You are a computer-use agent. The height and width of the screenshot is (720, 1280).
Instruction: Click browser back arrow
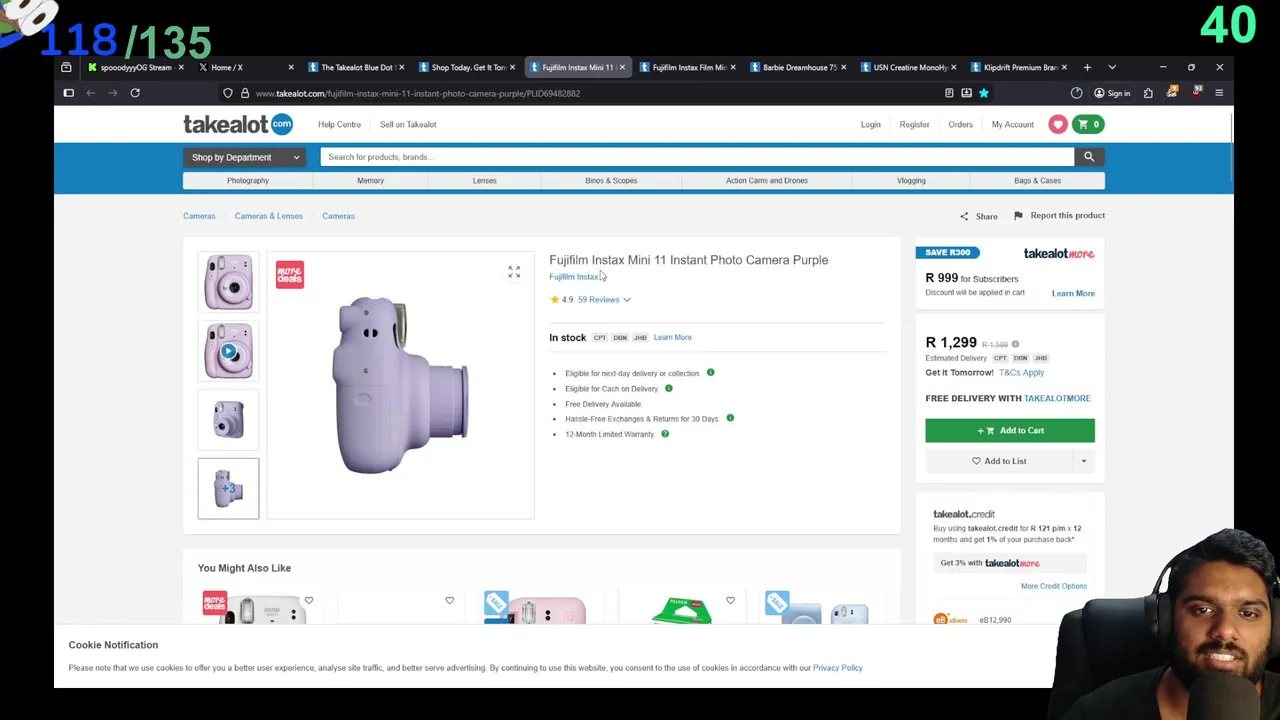click(90, 93)
